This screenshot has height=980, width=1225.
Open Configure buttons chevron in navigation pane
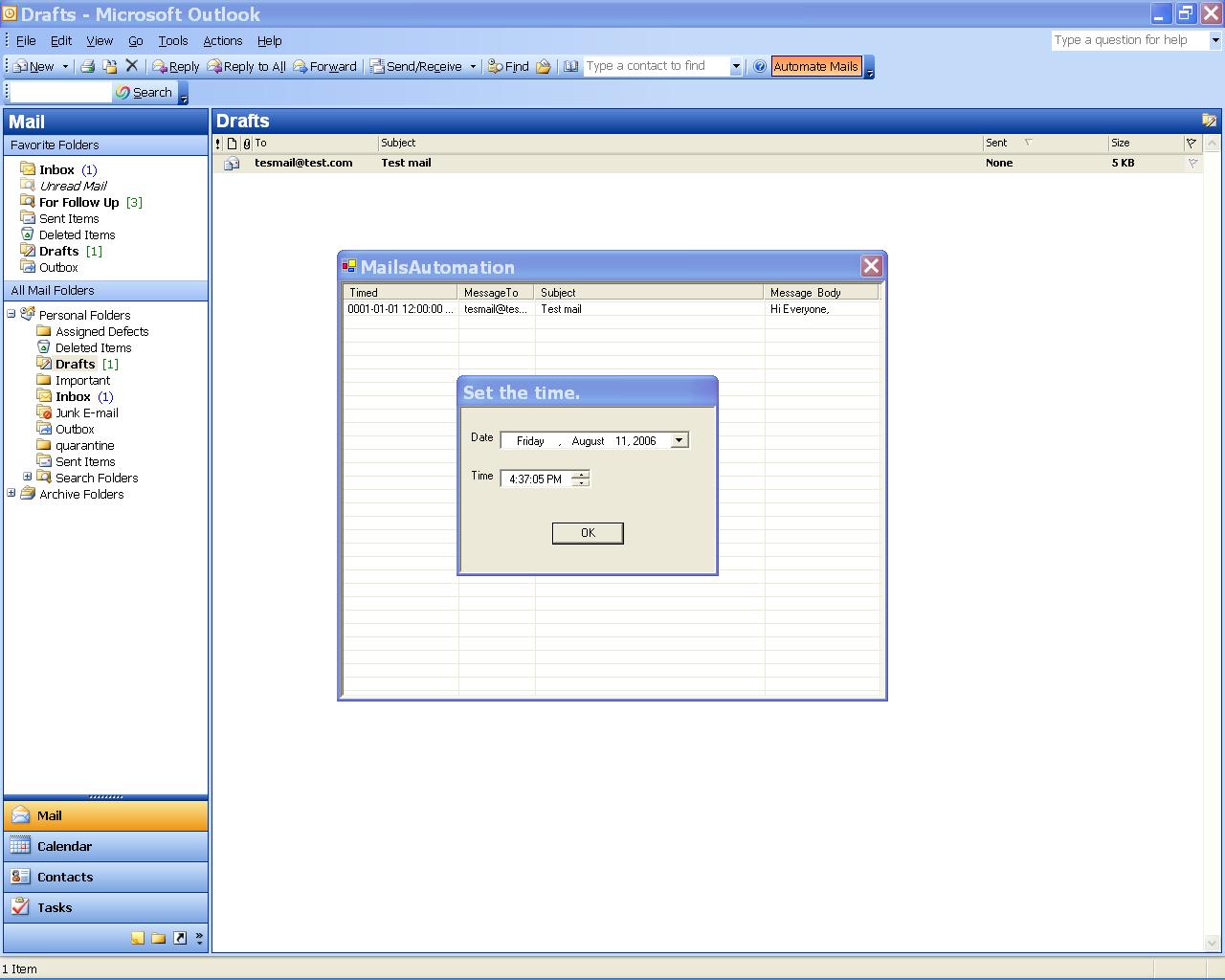199,938
